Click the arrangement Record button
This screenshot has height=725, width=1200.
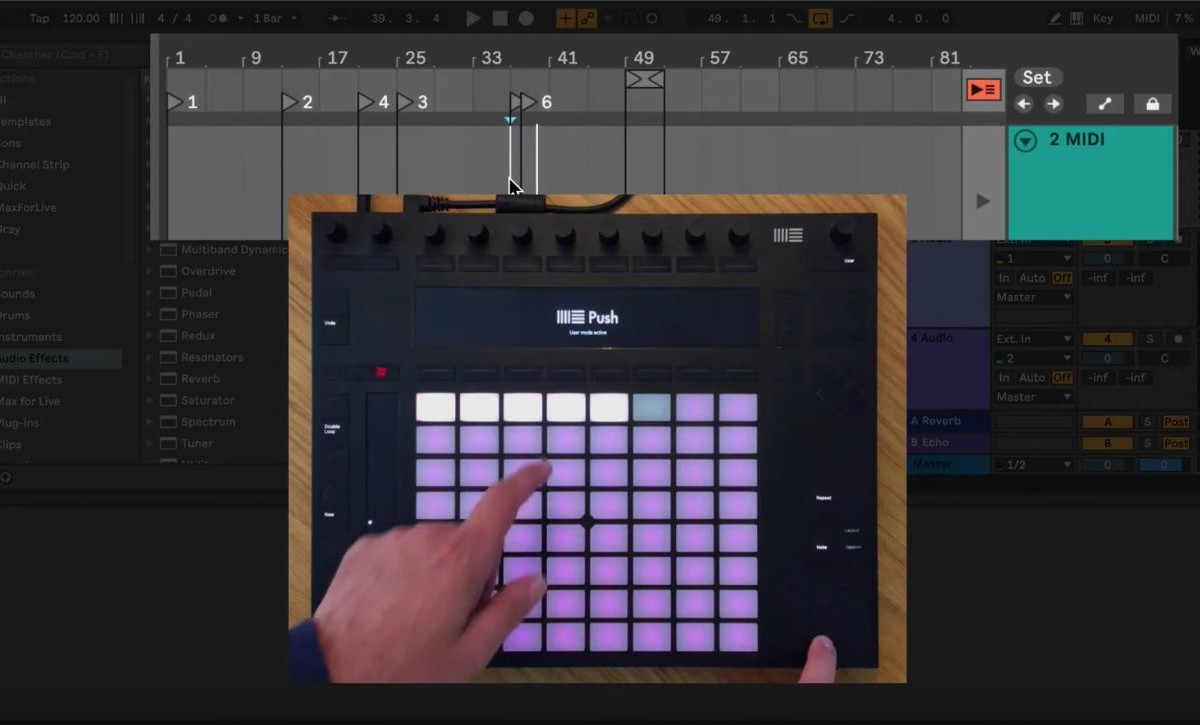coord(525,18)
